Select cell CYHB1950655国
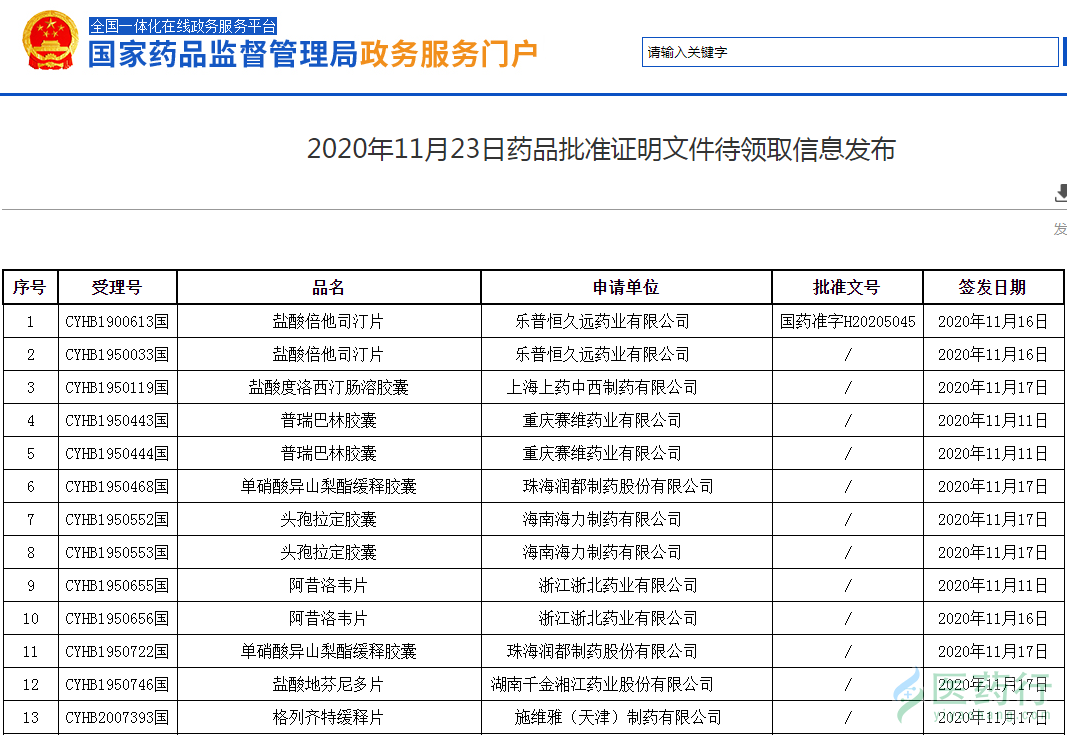Screen dimensions: 1067x735 (117, 585)
